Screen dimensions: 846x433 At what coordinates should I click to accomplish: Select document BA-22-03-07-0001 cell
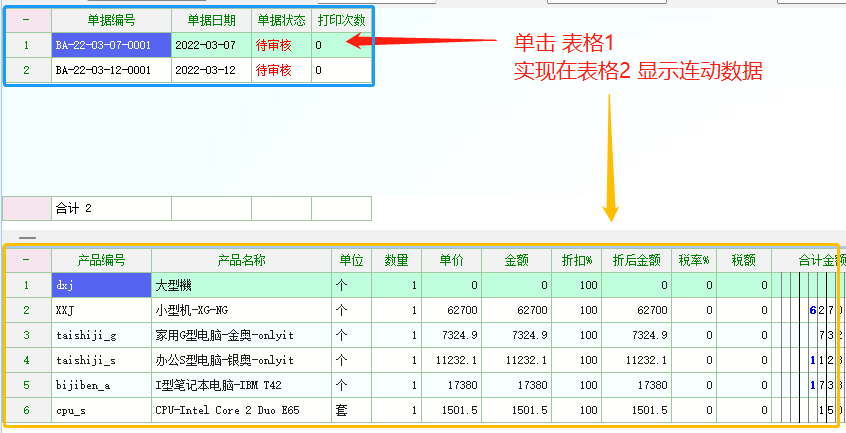click(103, 45)
